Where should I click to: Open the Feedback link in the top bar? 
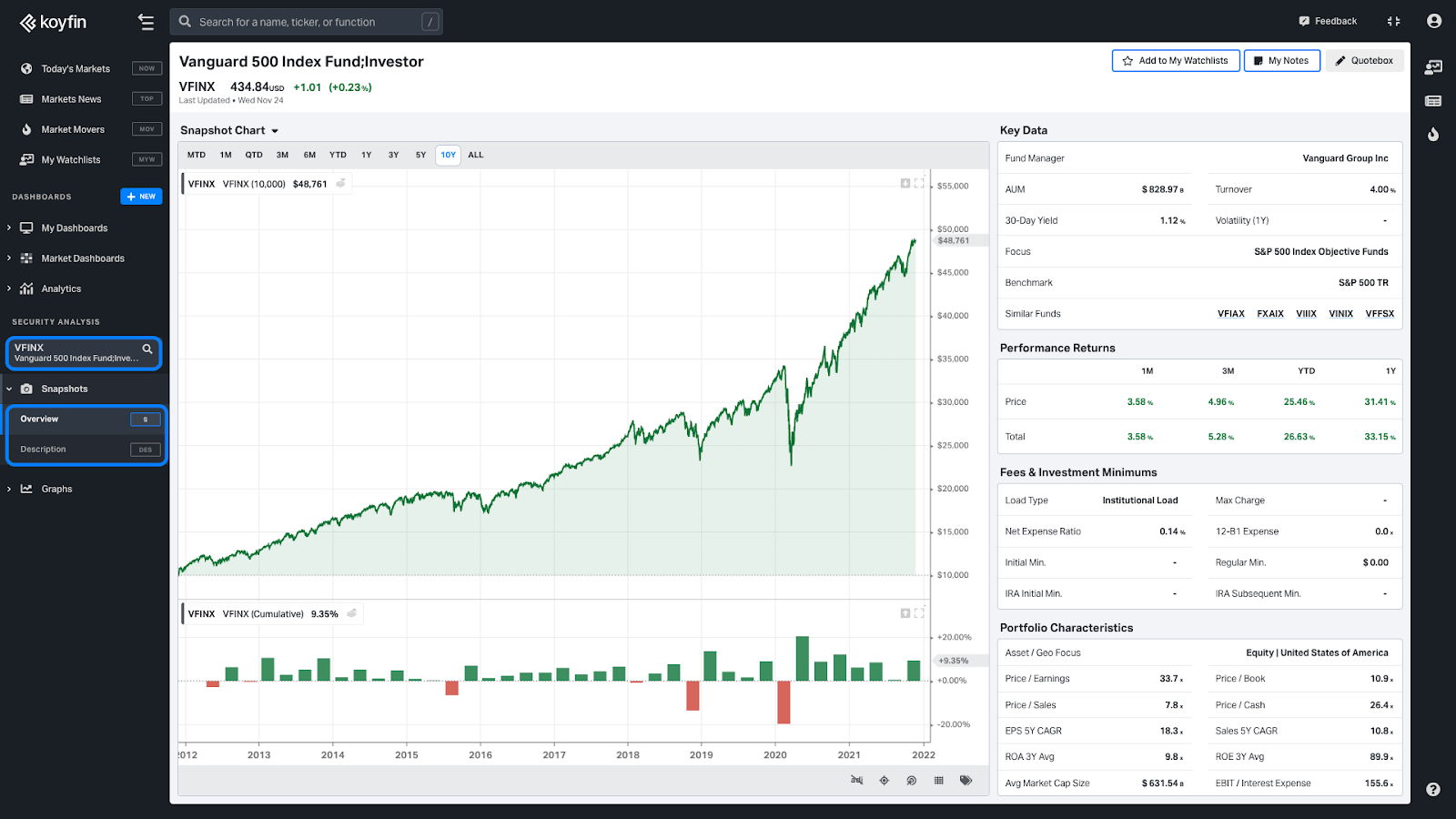[1328, 21]
